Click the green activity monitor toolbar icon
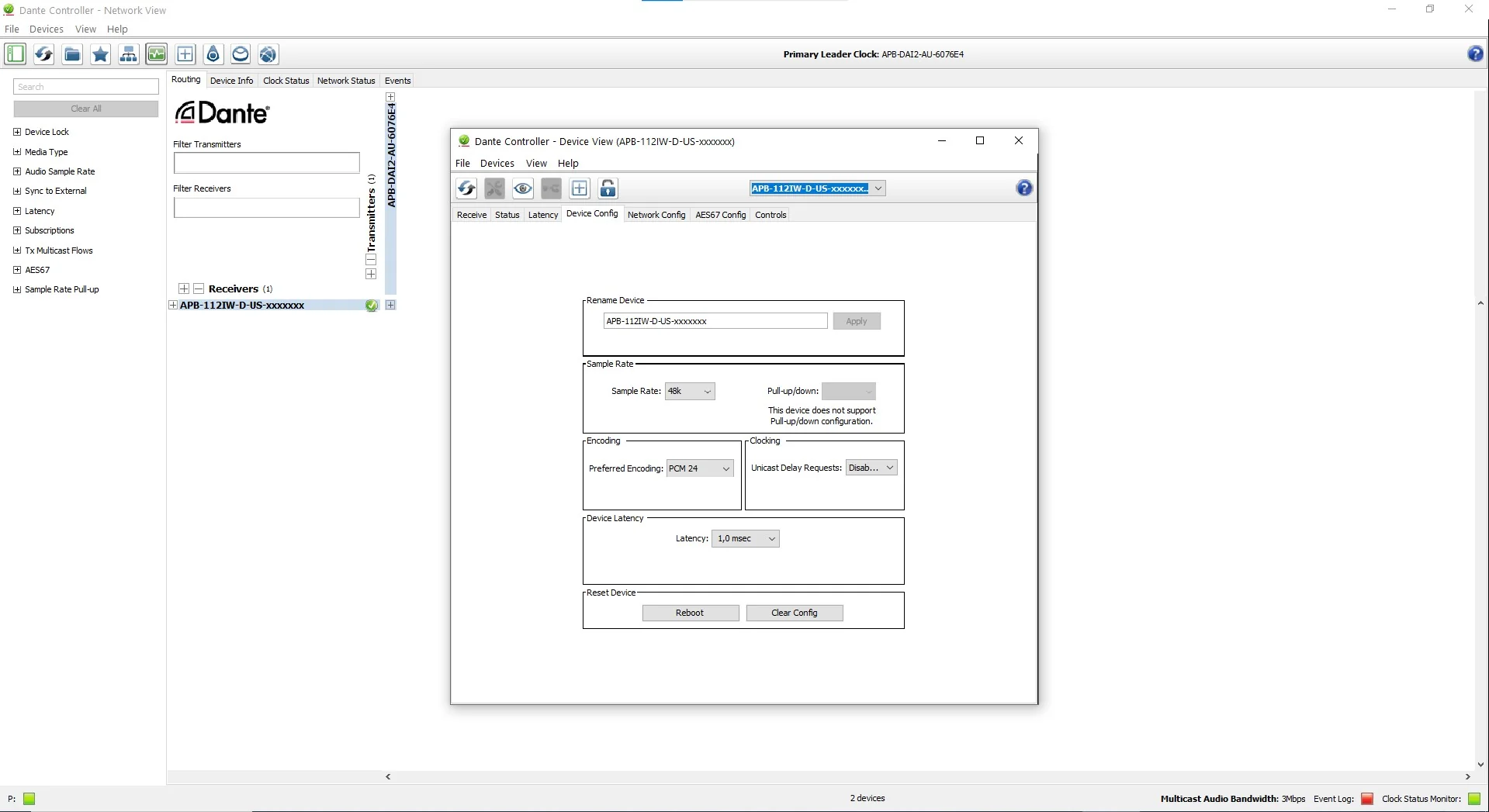The width and height of the screenshot is (1489, 812). pyautogui.click(x=157, y=54)
